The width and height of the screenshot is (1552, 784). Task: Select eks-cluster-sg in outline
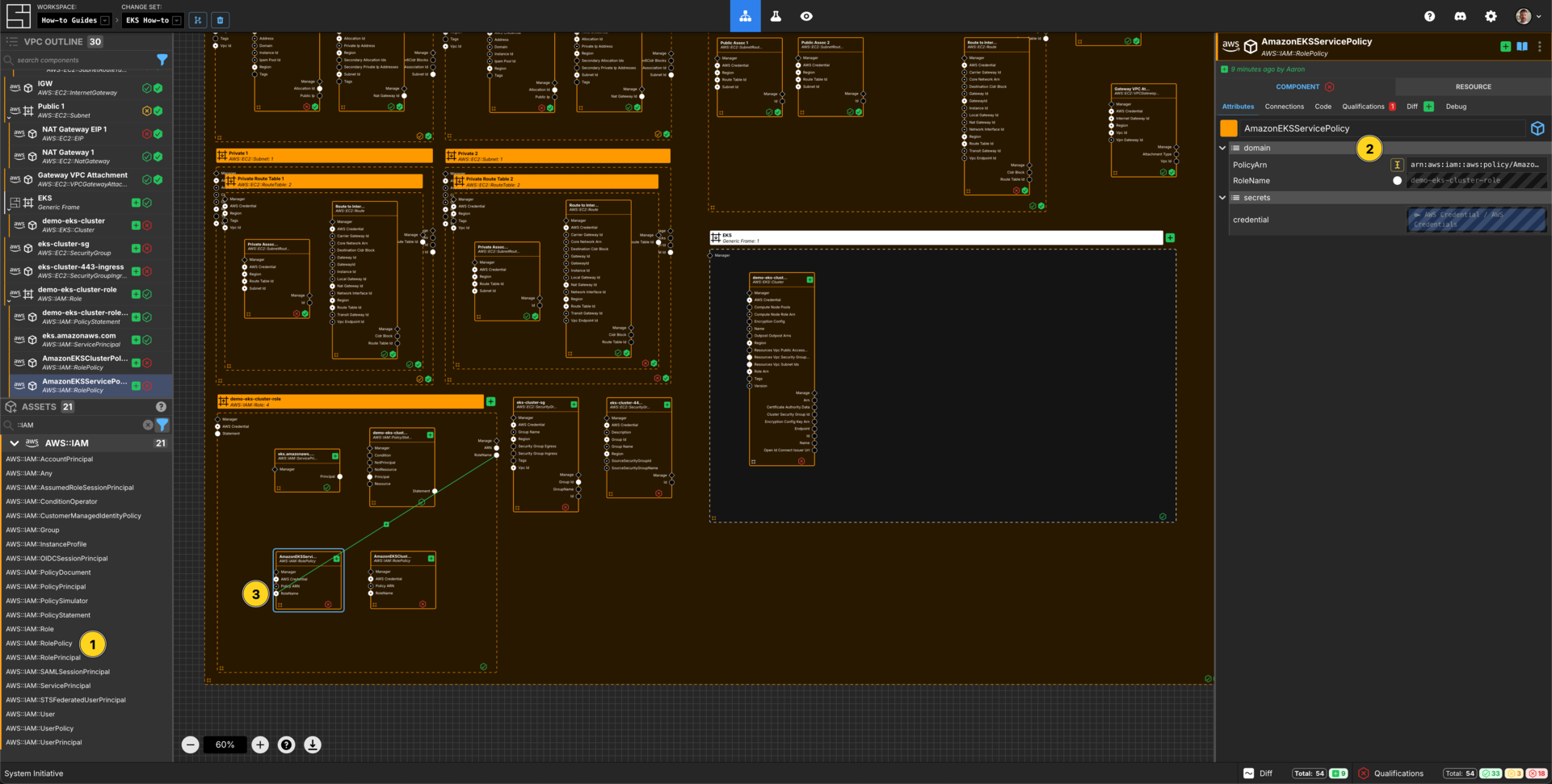click(x=90, y=248)
